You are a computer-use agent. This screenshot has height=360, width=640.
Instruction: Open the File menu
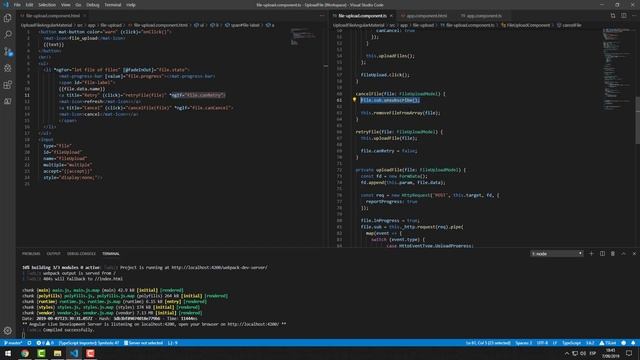17,5
